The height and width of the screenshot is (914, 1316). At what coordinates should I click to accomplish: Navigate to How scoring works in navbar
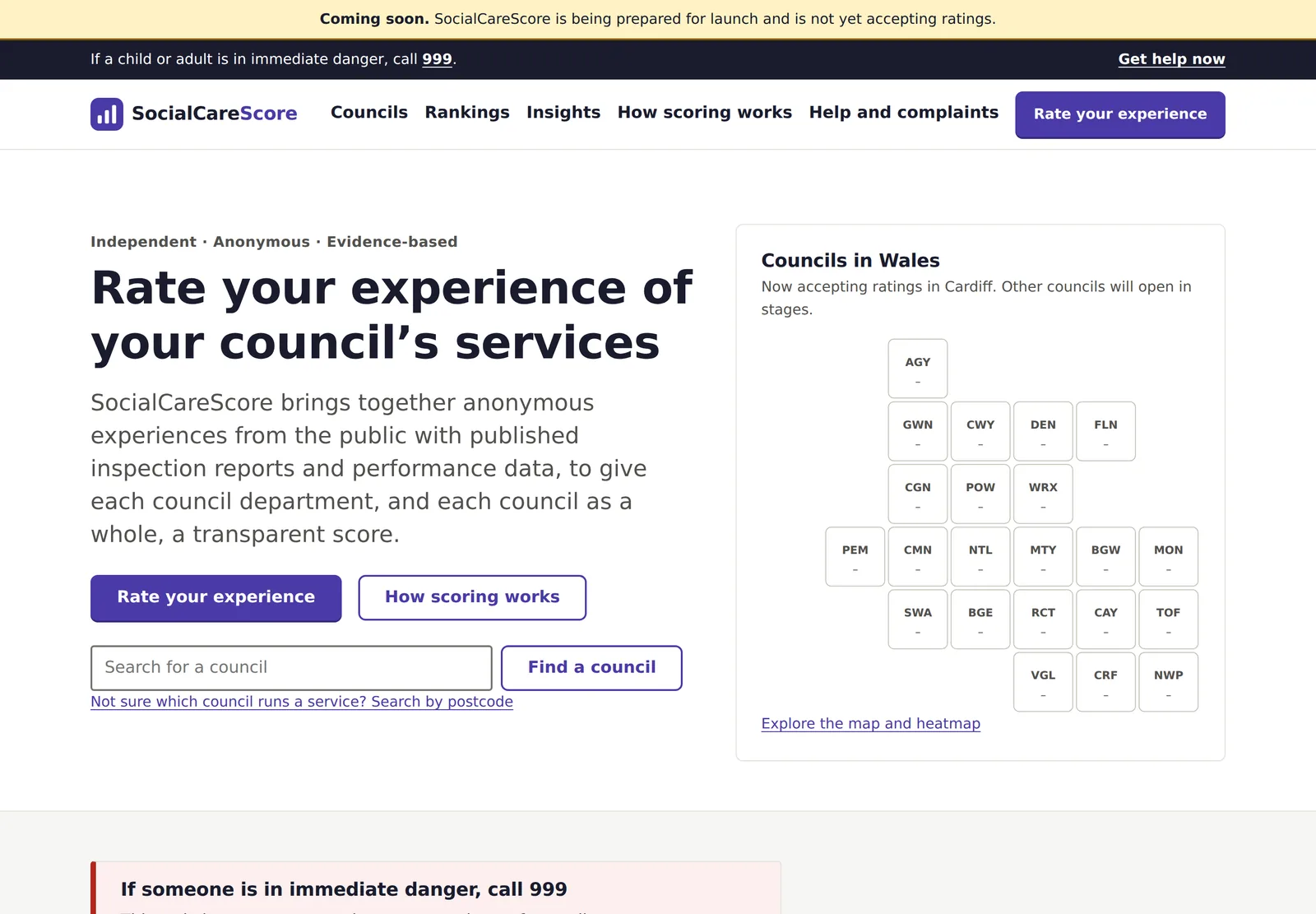coord(705,113)
